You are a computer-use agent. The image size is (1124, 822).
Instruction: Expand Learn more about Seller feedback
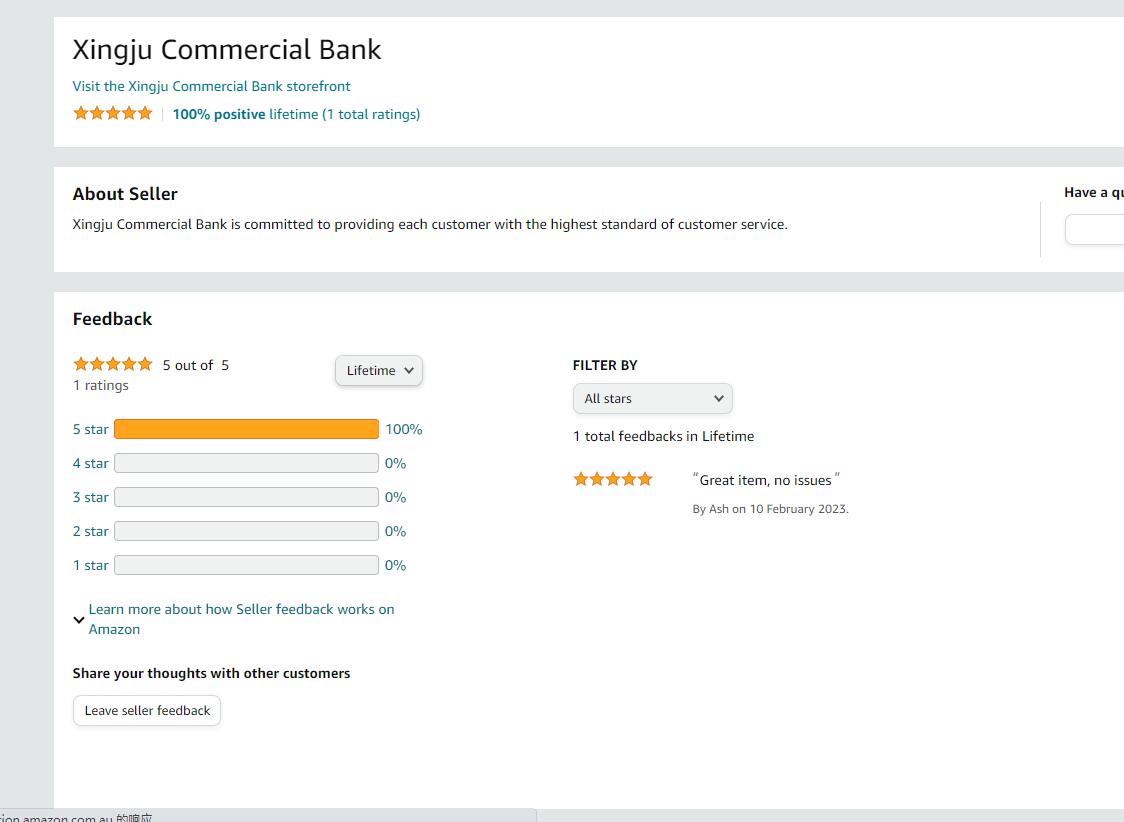(x=241, y=619)
